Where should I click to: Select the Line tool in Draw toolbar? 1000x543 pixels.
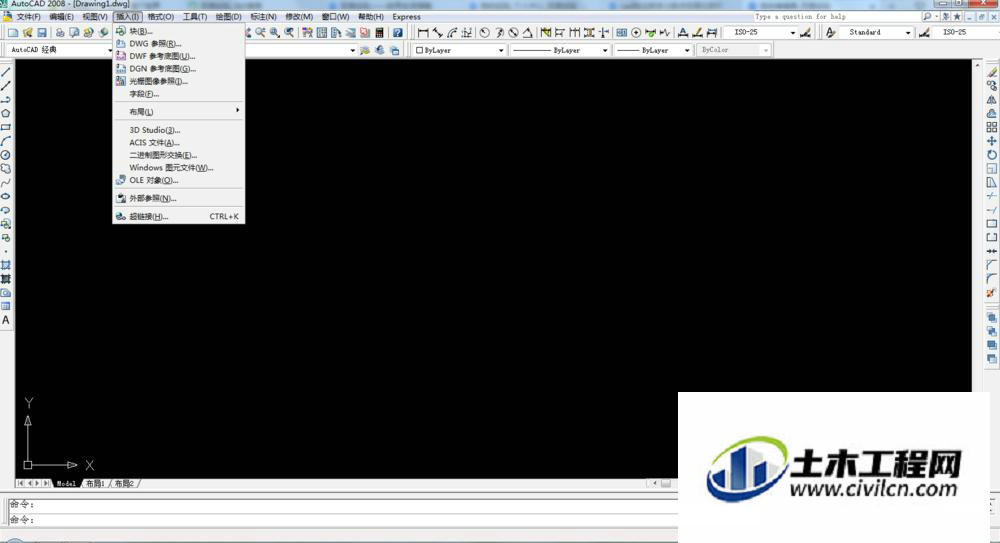pos(6,71)
